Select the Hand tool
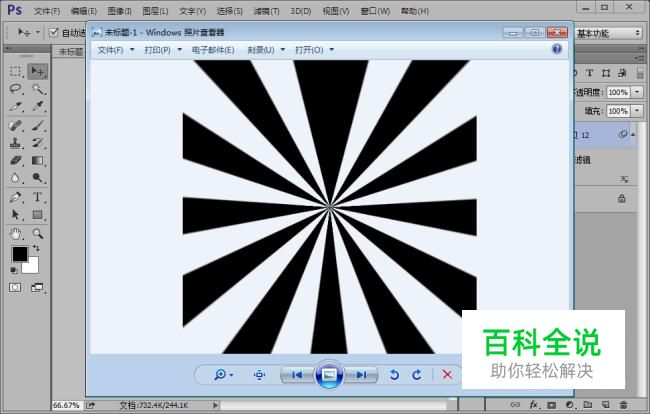The width and height of the screenshot is (650, 414). coord(16,234)
